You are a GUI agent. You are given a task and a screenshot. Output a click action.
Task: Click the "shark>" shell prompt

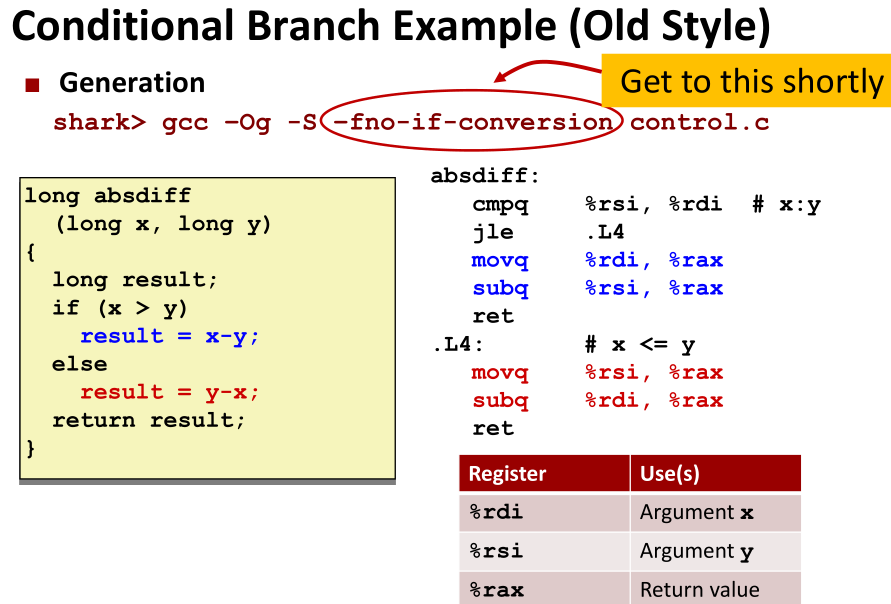pyautogui.click(x=99, y=122)
